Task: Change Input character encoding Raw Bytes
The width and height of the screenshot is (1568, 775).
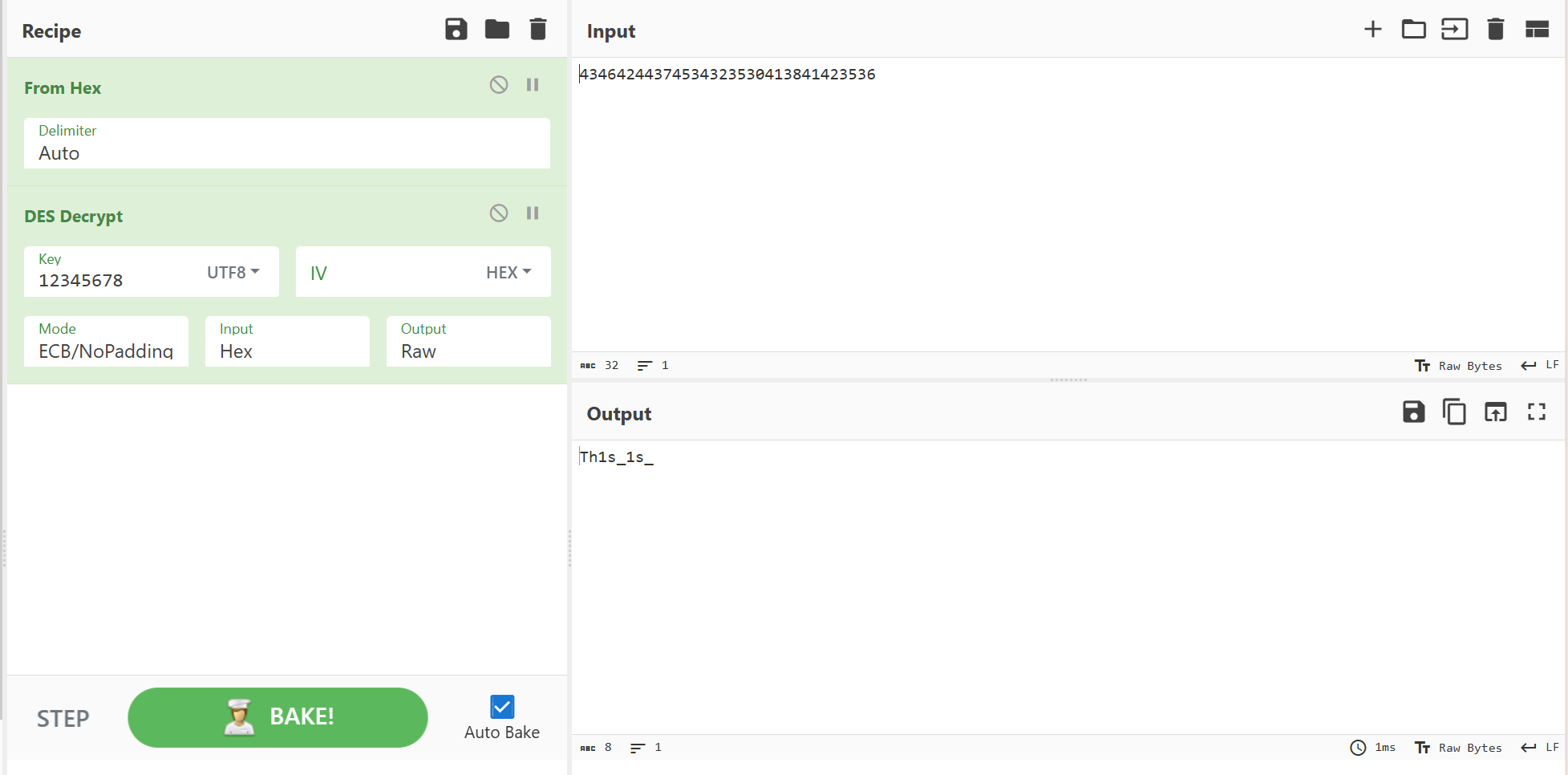Action: [x=1458, y=366]
